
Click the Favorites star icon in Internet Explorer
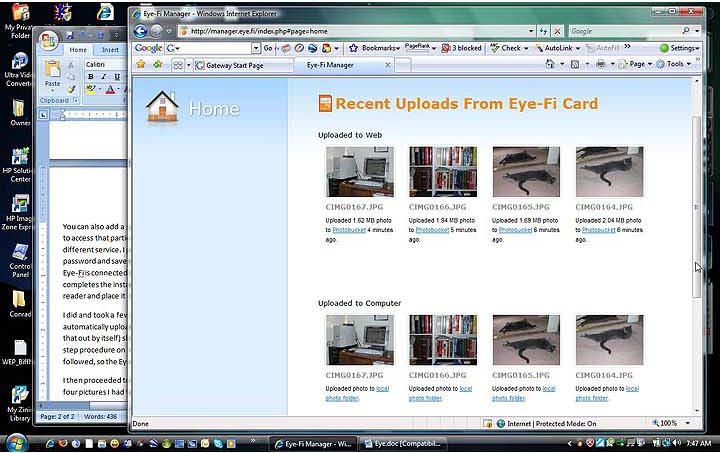(141, 64)
